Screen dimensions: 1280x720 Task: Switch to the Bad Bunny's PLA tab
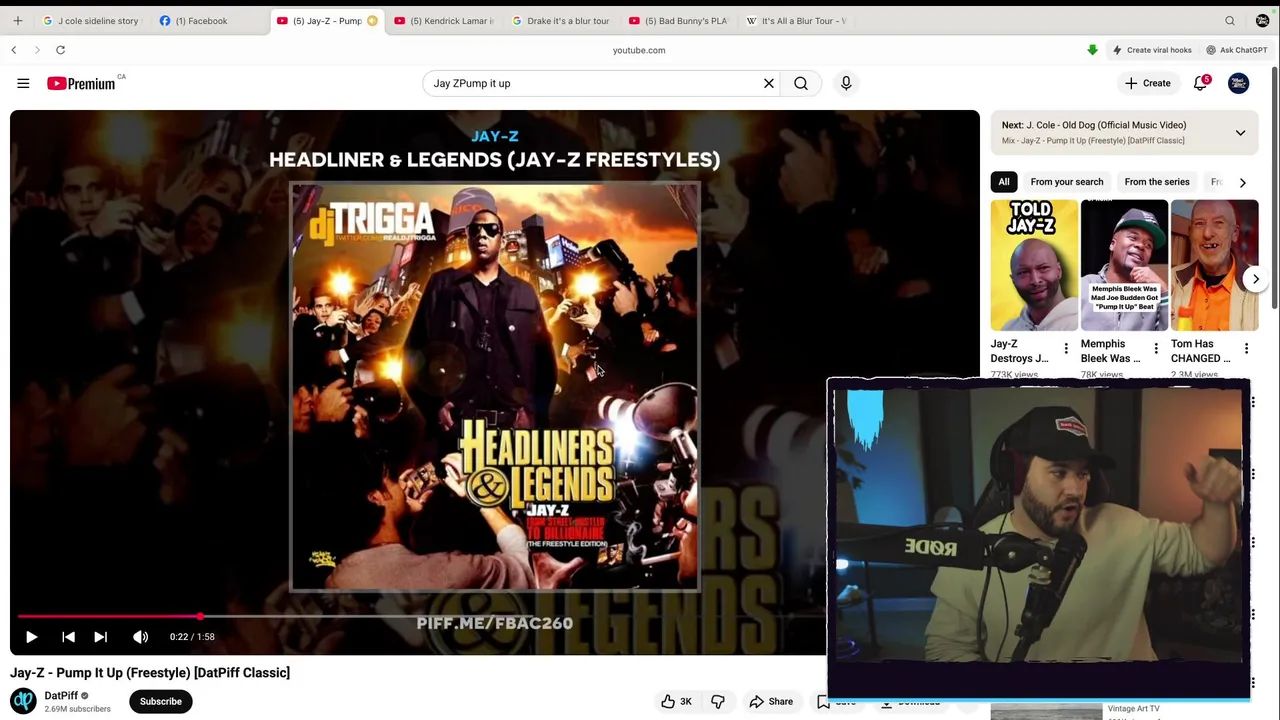point(677,20)
